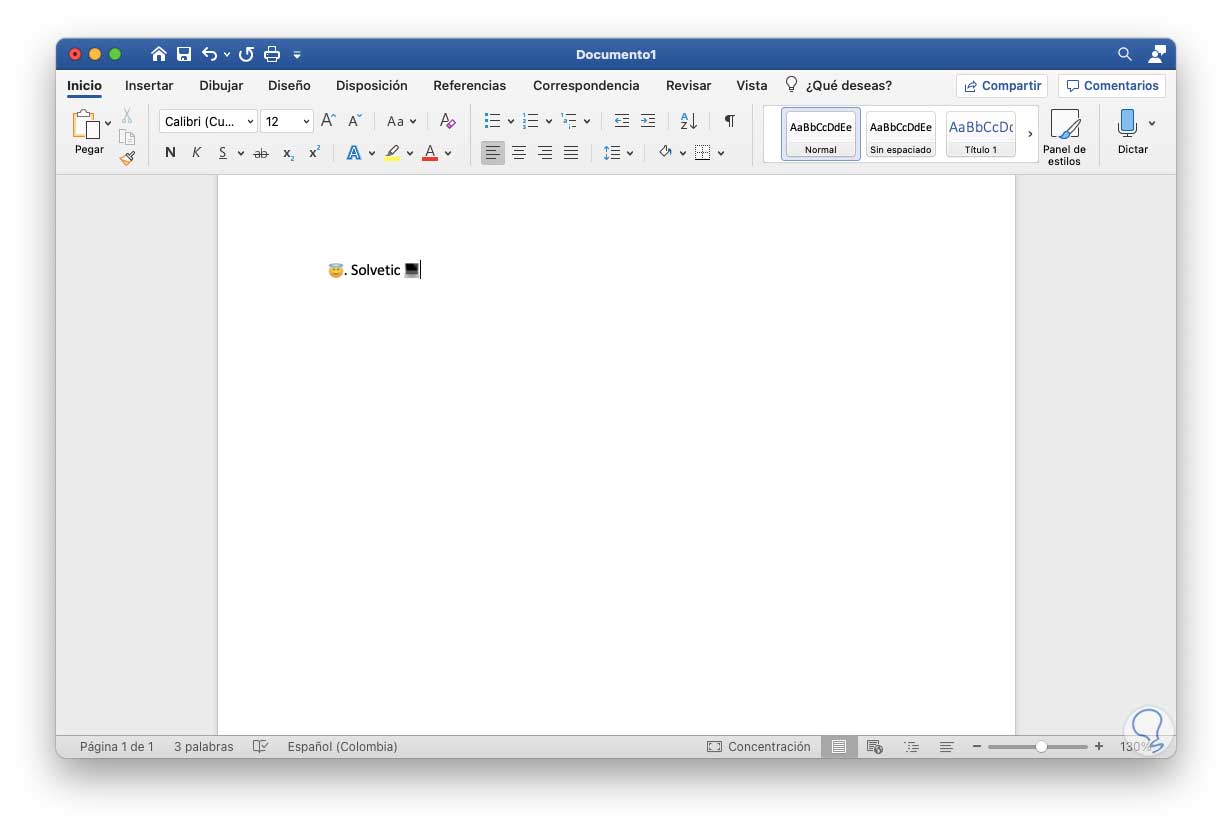Increase font size with larger A
This screenshot has width=1232, height=832.
[x=328, y=121]
